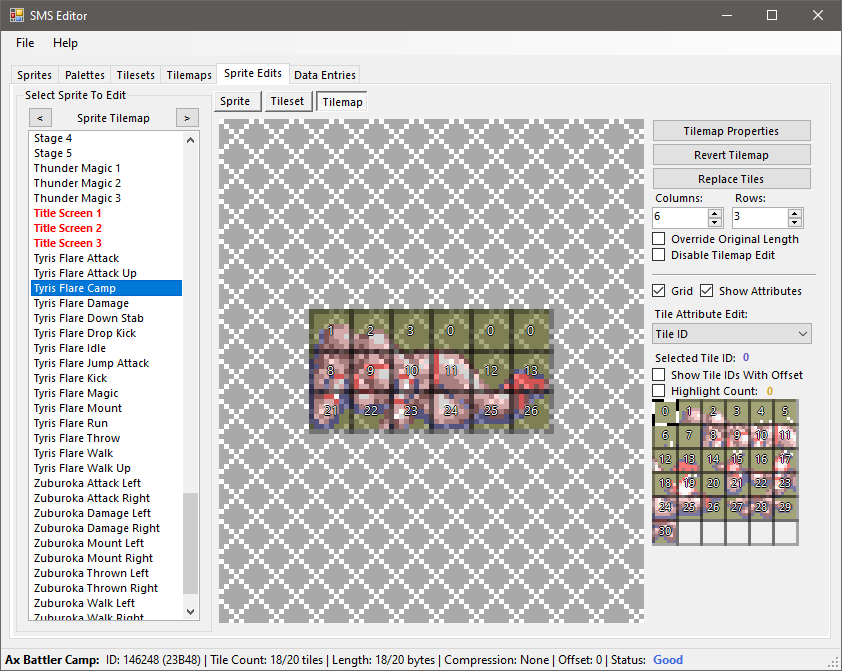Choose tile 30 in the tileset palette
Image resolution: width=842 pixels, height=671 pixels.
(x=665, y=531)
